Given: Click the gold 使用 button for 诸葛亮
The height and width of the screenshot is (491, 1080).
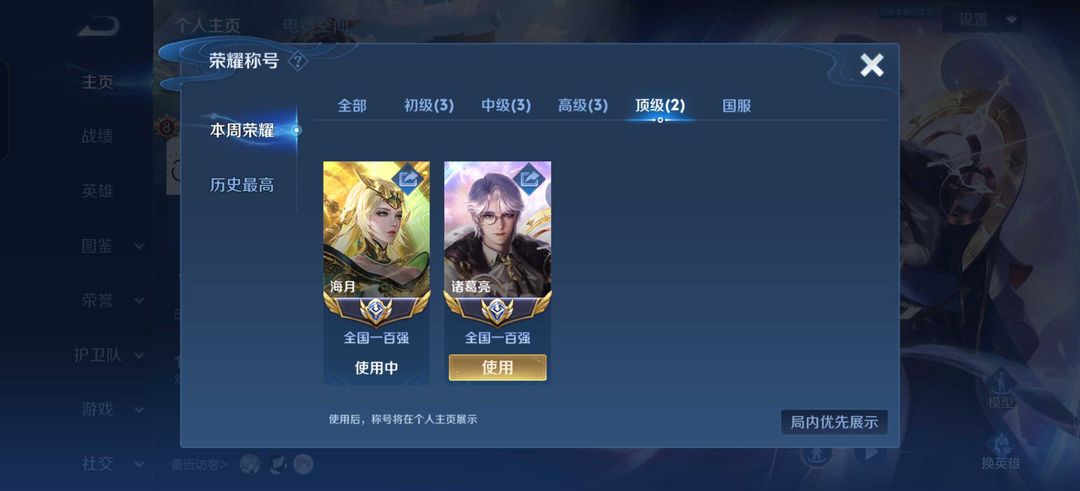Looking at the screenshot, I should pos(497,368).
